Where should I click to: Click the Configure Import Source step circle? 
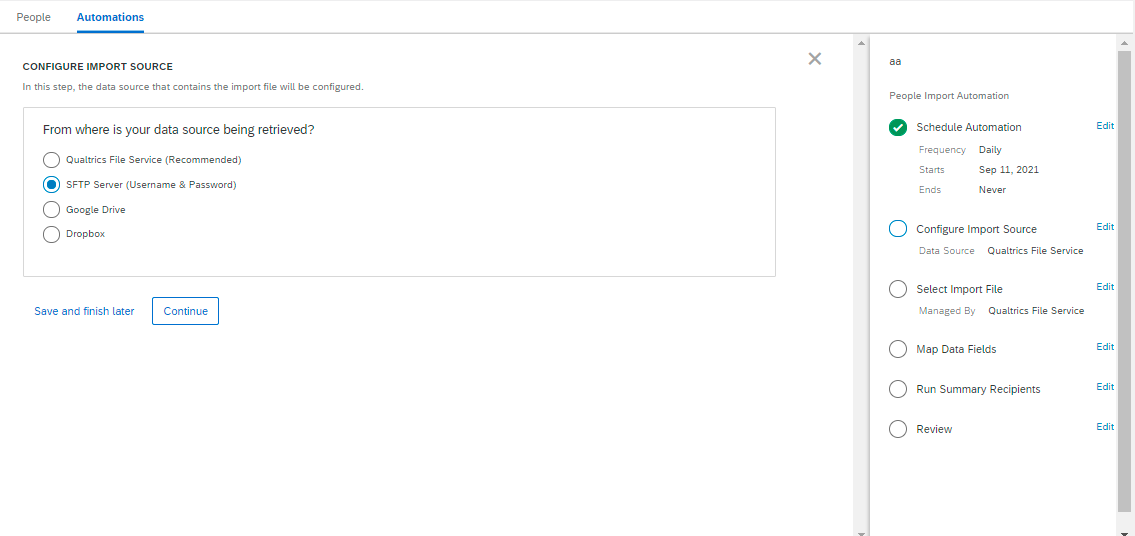[898, 229]
